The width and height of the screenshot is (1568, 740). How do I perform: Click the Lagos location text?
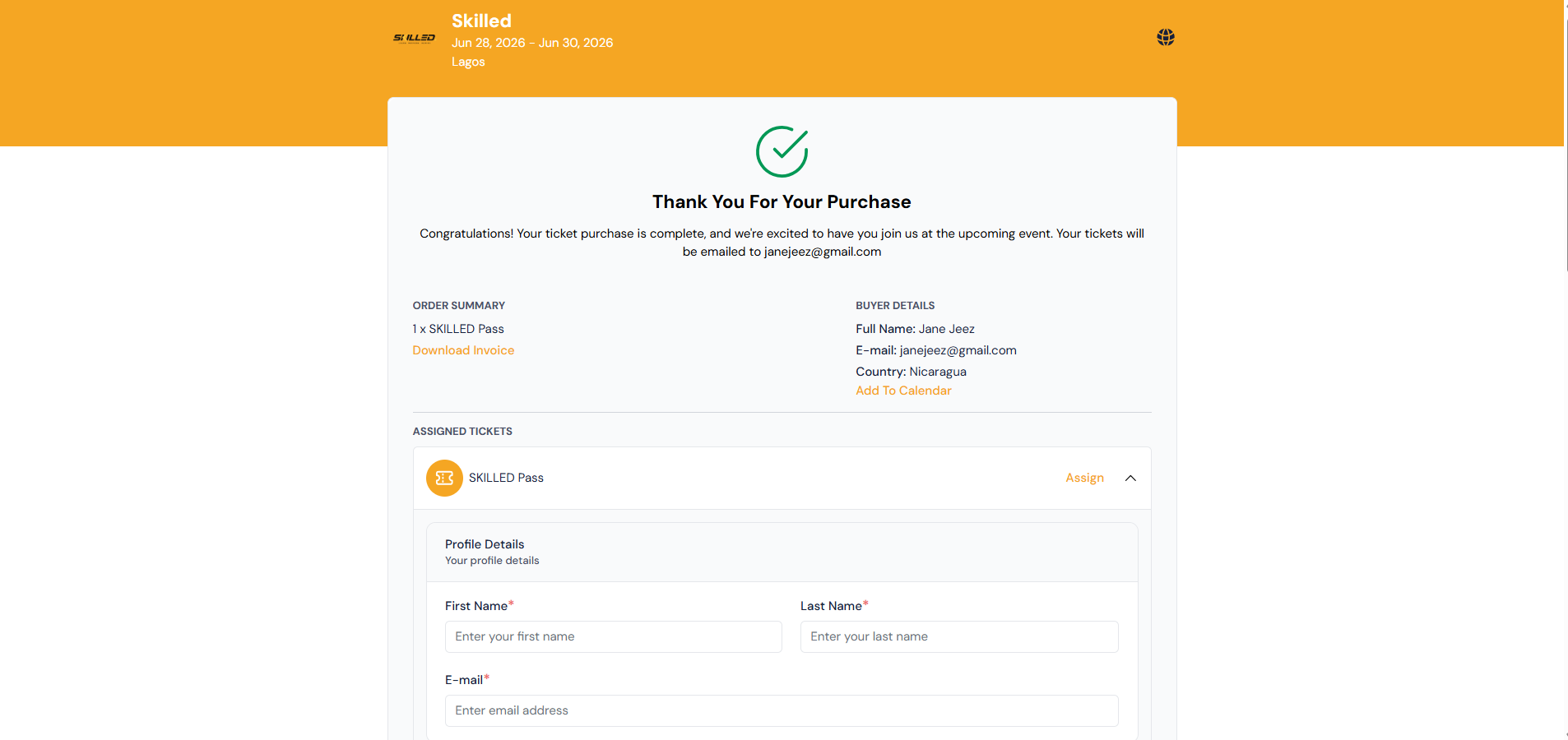click(468, 62)
